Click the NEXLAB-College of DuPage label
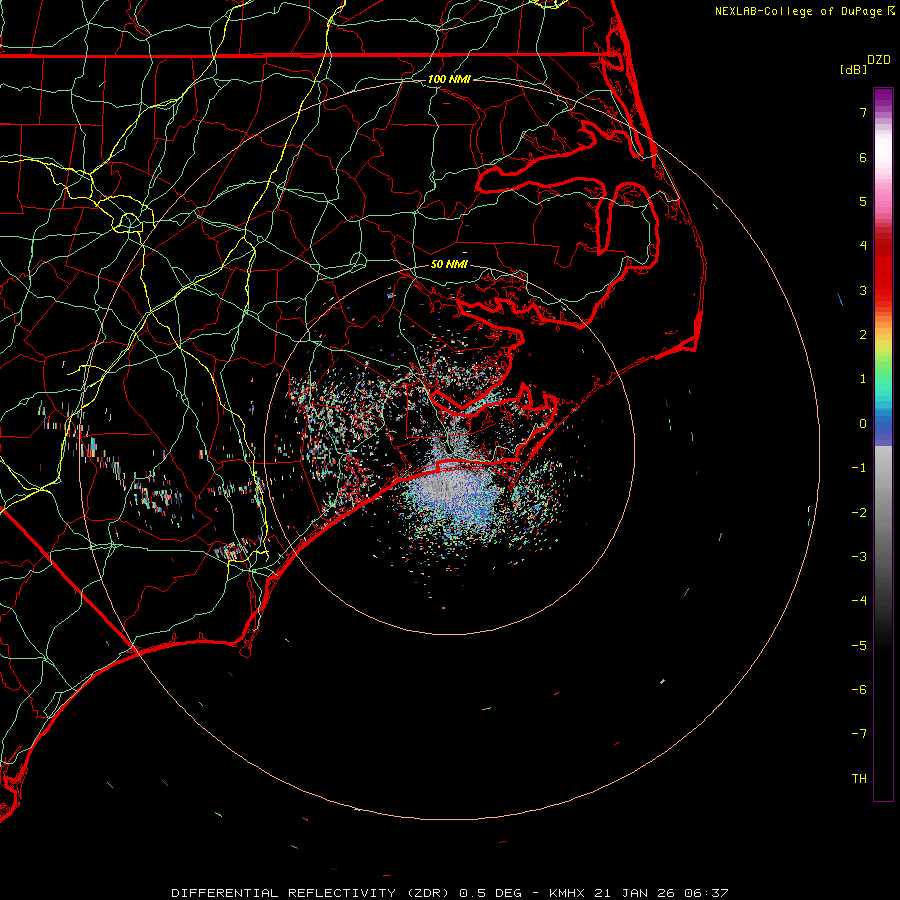The width and height of the screenshot is (900, 900). (x=798, y=11)
